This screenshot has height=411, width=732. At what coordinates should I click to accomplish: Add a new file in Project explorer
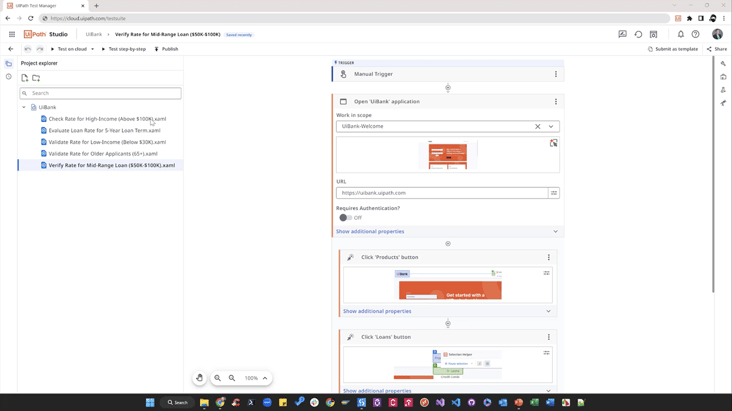point(25,78)
